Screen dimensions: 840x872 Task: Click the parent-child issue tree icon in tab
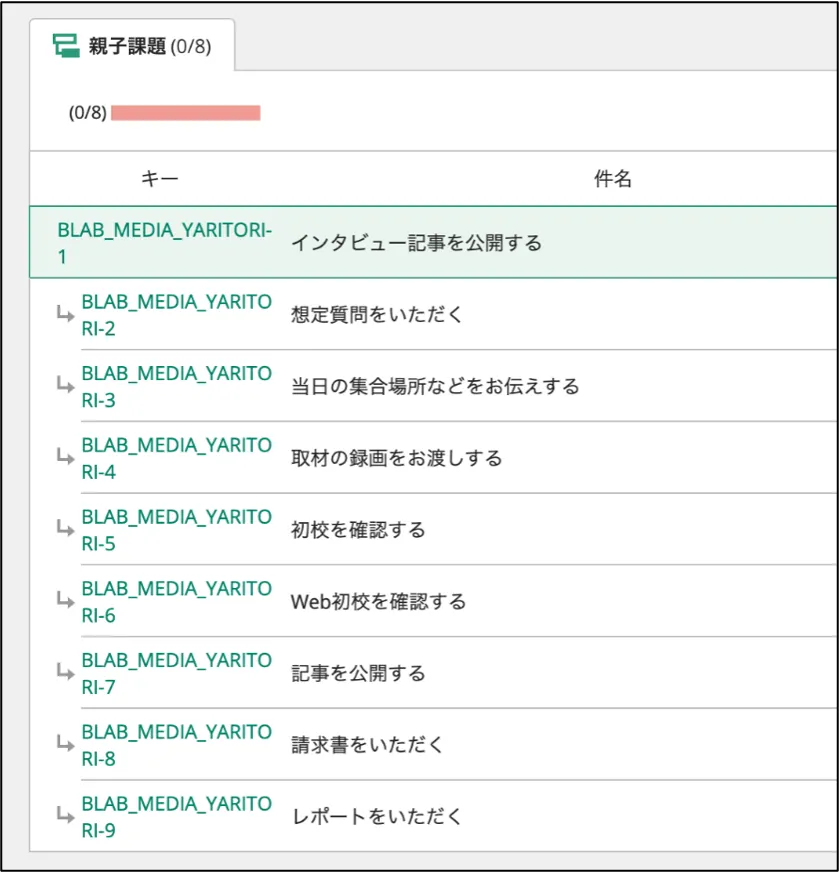point(66,46)
